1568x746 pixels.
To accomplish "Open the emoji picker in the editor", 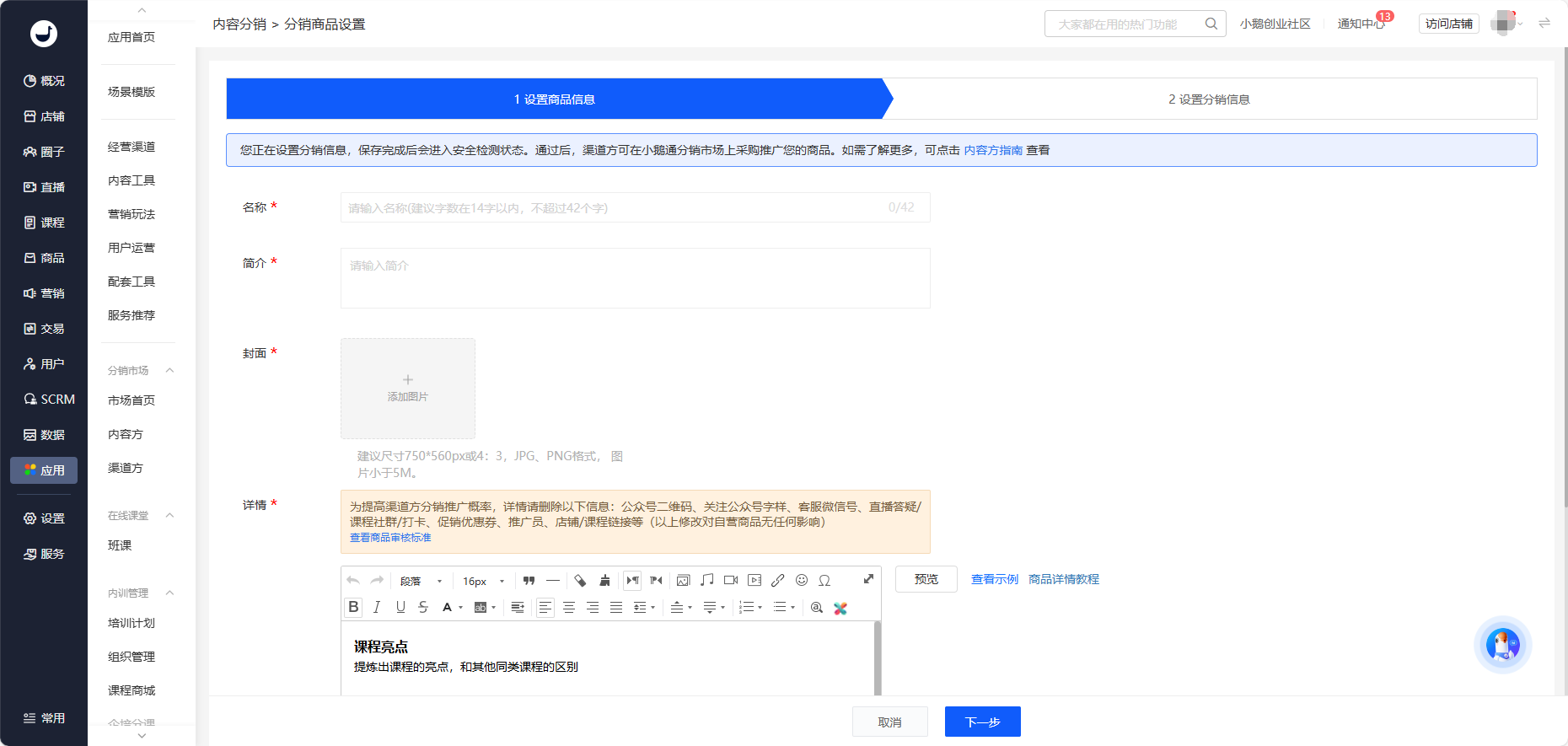I will tap(802, 580).
